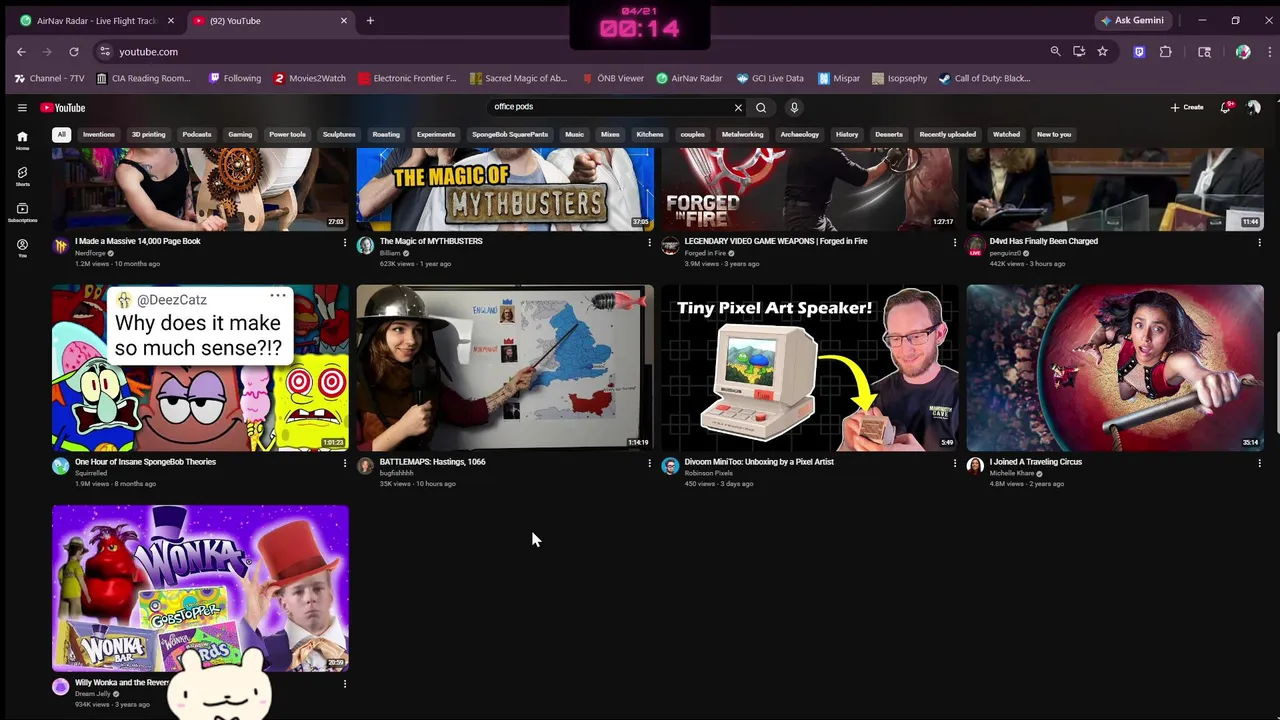Viewport: 1280px width, 720px height.
Task: Play the Traveling Circus video thumbnail
Action: point(1115,368)
